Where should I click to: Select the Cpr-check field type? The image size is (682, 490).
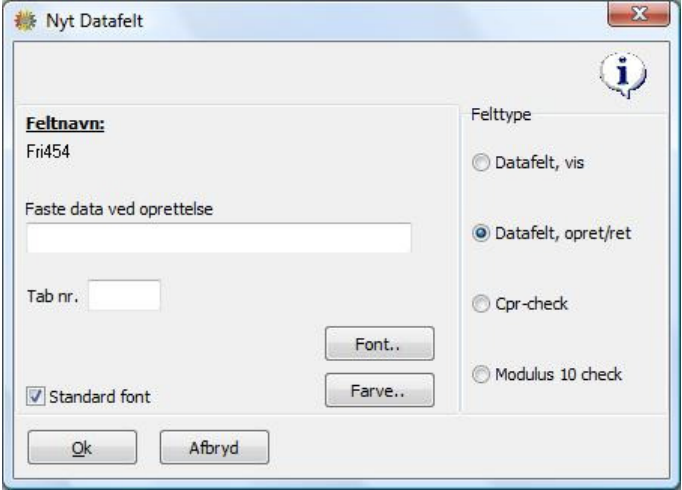coord(481,303)
